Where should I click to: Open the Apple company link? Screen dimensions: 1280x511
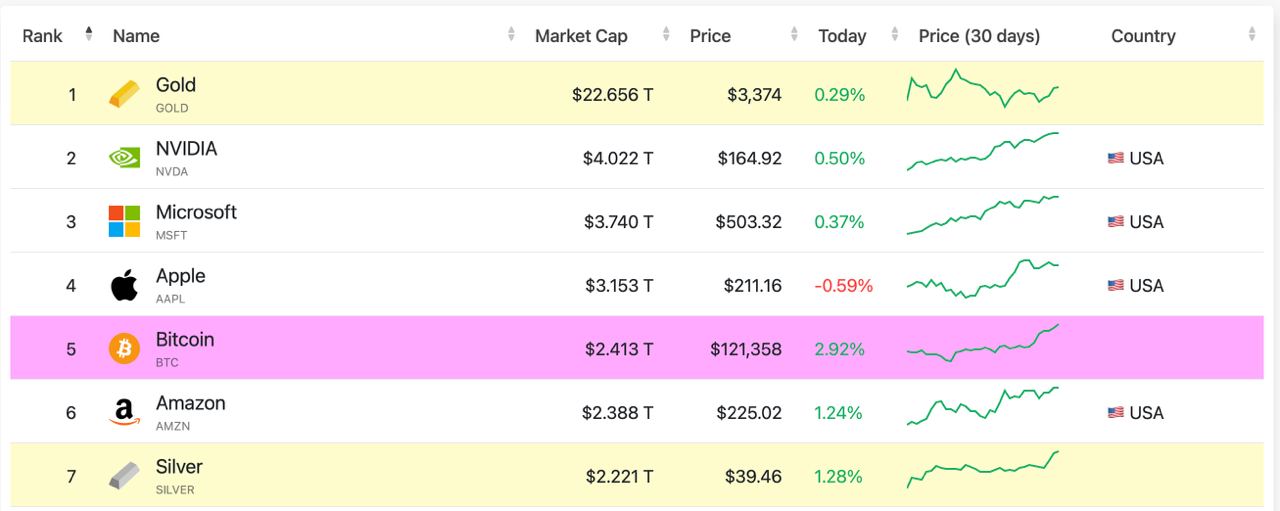(x=180, y=276)
